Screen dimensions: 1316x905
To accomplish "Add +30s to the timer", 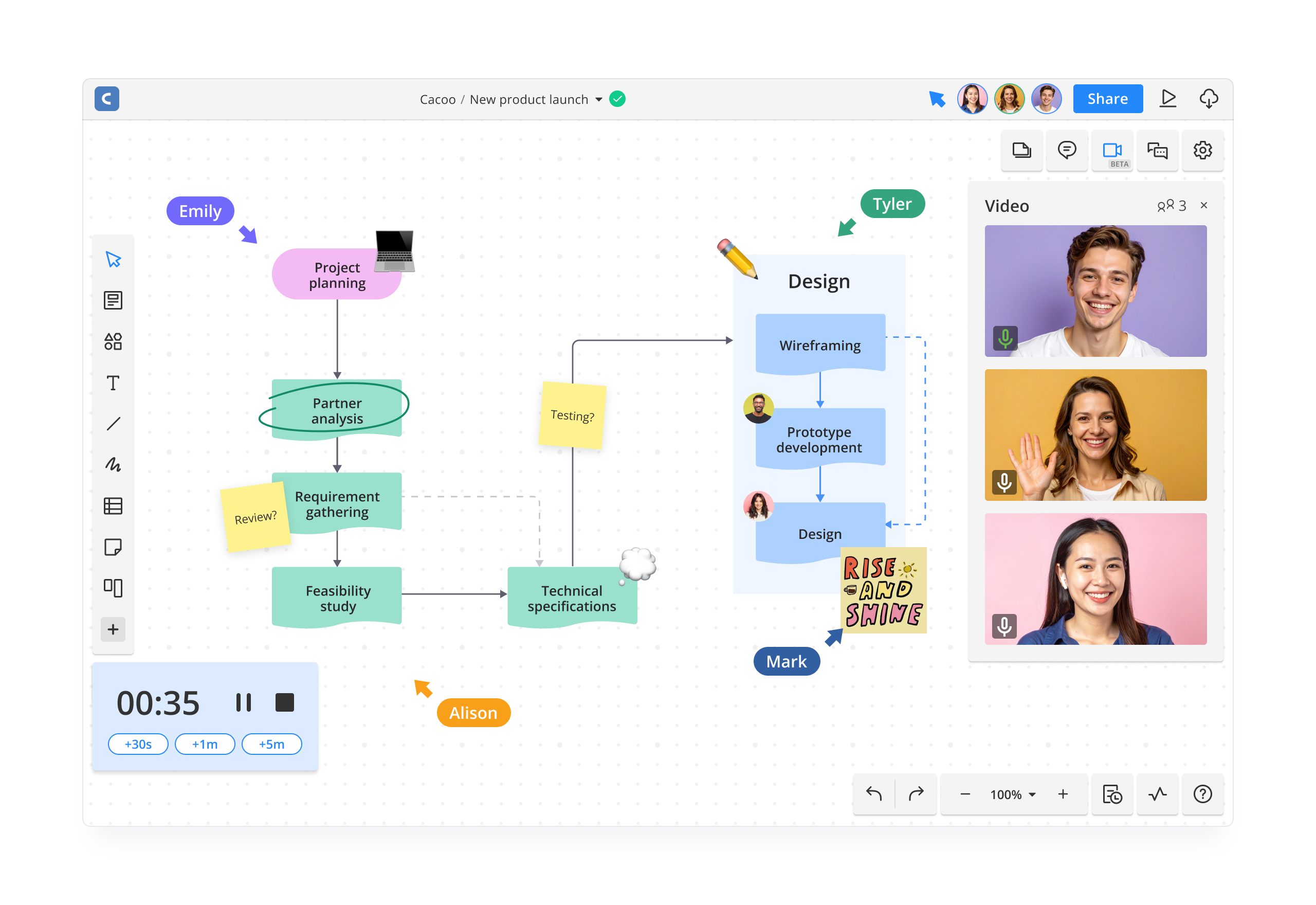I will pyautogui.click(x=138, y=744).
